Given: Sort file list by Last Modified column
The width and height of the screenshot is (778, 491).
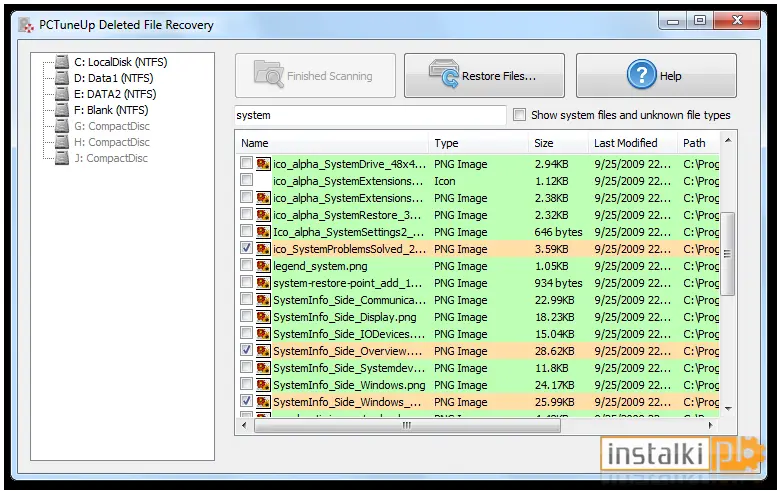Looking at the screenshot, I should (632, 143).
